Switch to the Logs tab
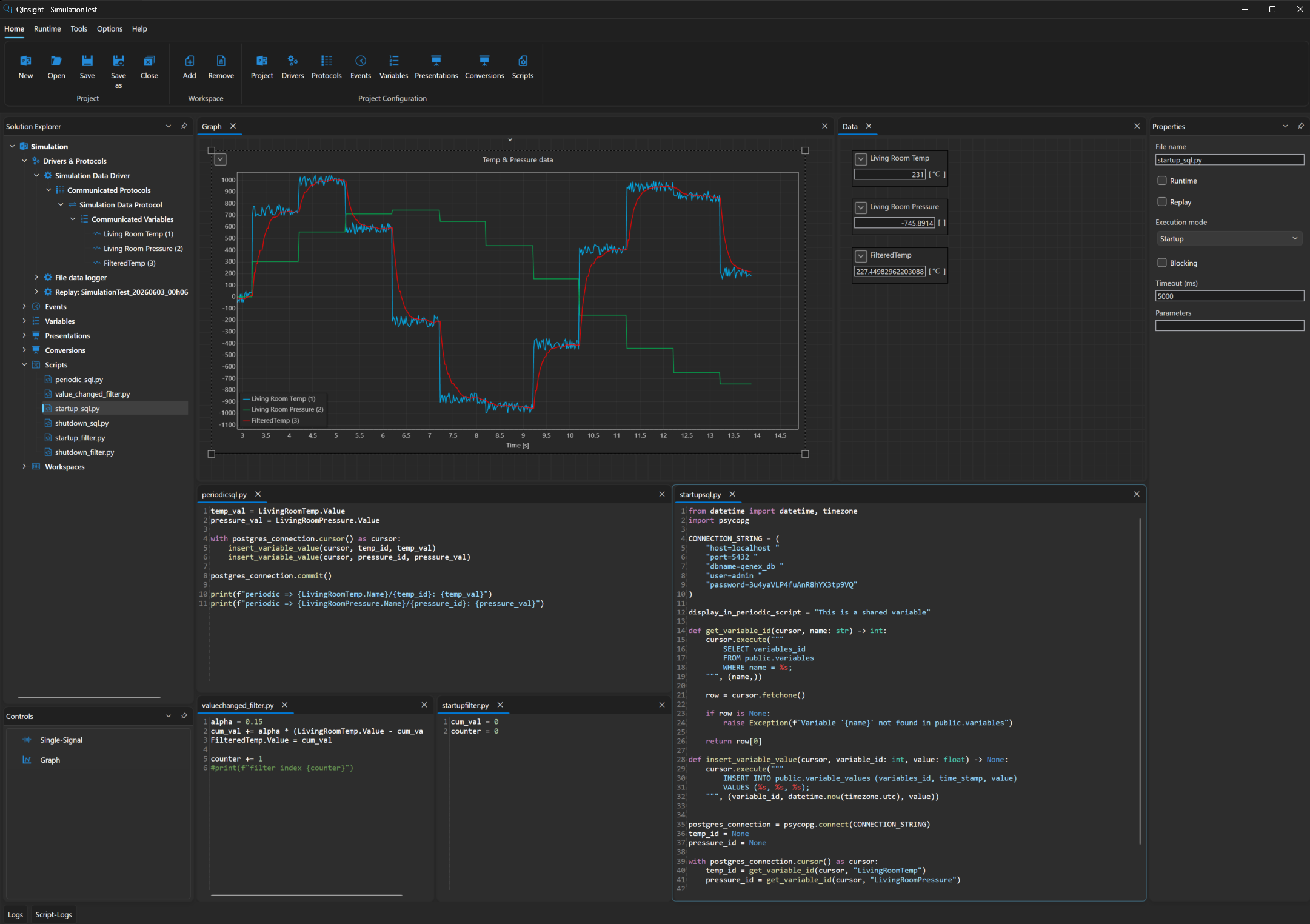The image size is (1310, 924). pyautogui.click(x=15, y=914)
